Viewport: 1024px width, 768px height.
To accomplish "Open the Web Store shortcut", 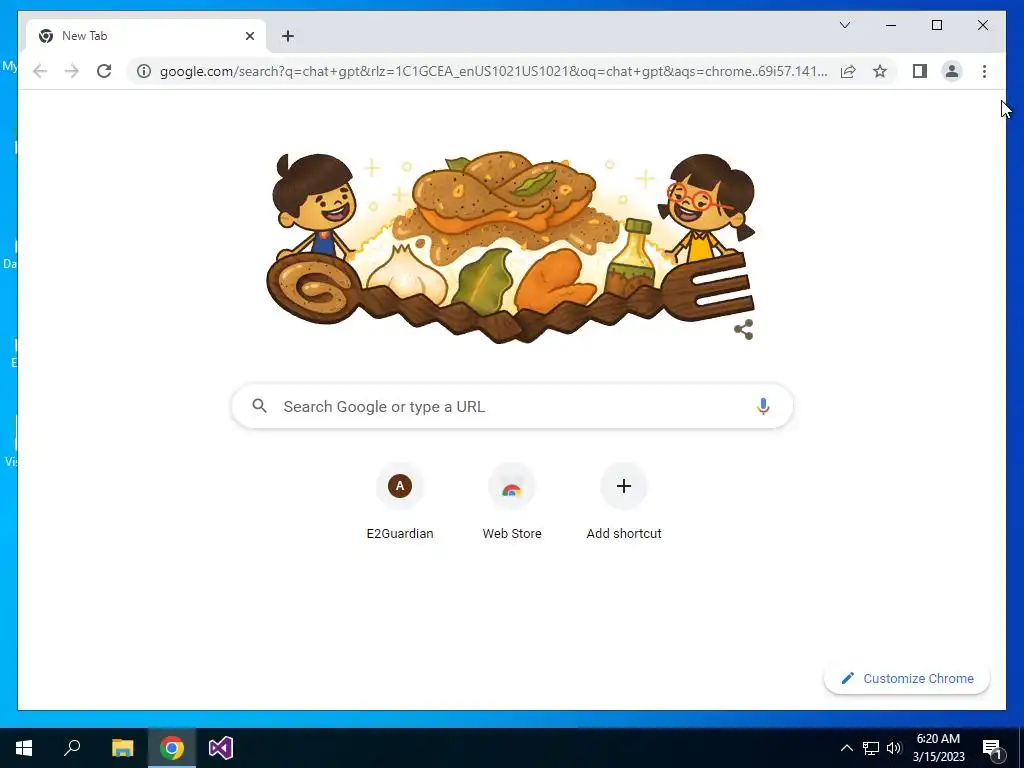I will click(512, 502).
